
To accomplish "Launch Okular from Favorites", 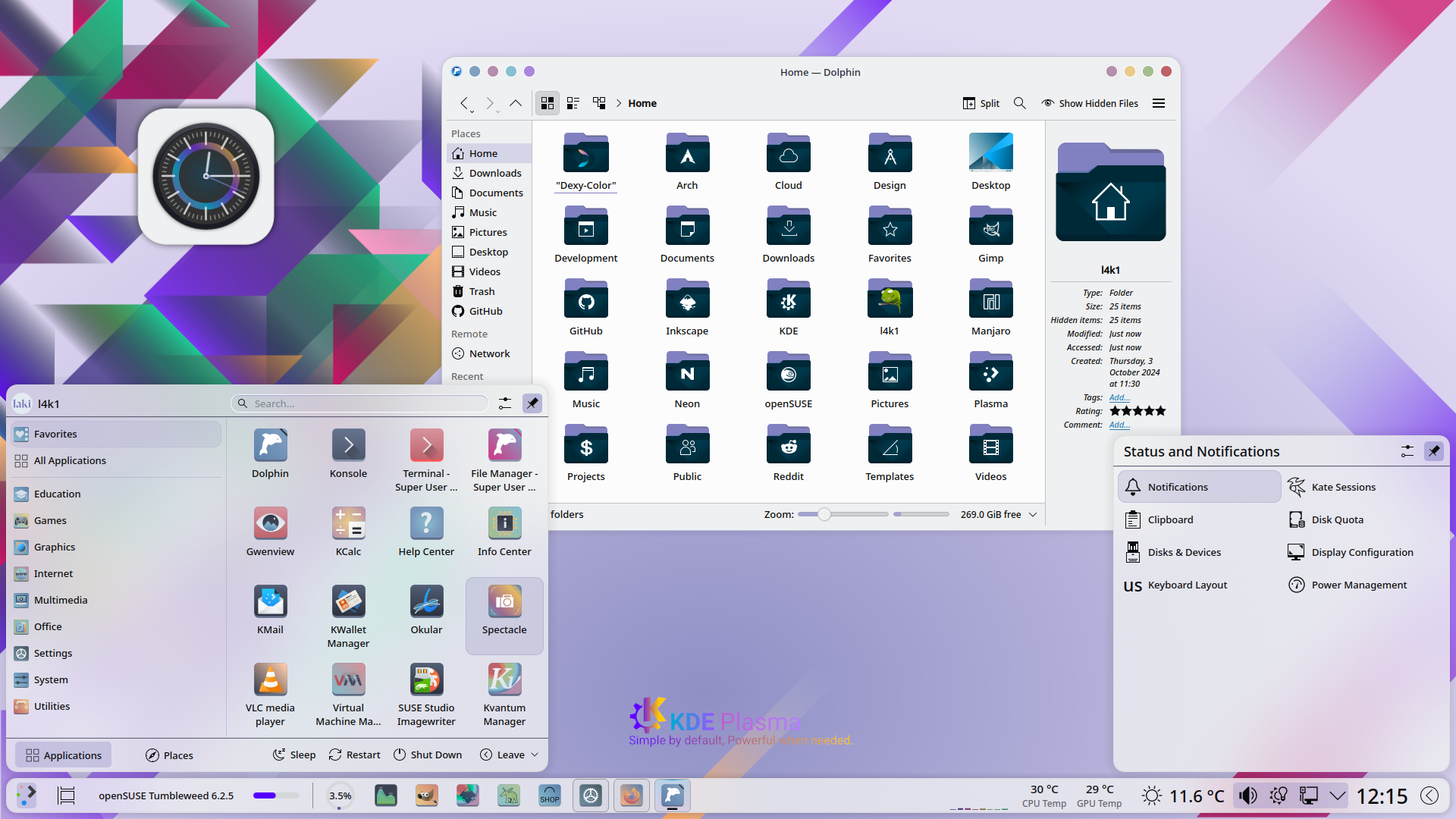I will (426, 610).
